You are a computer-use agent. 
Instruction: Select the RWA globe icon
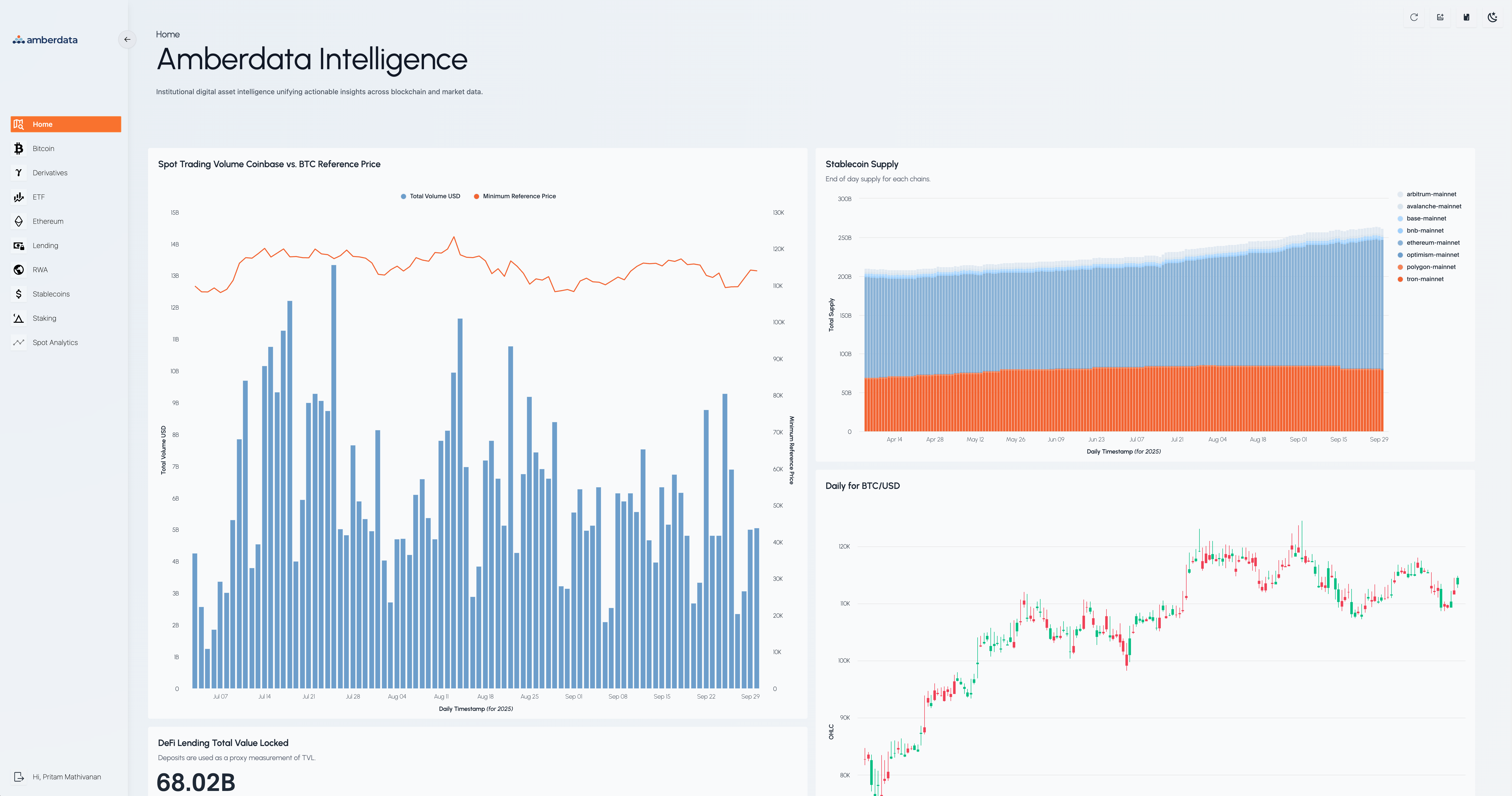click(19, 270)
